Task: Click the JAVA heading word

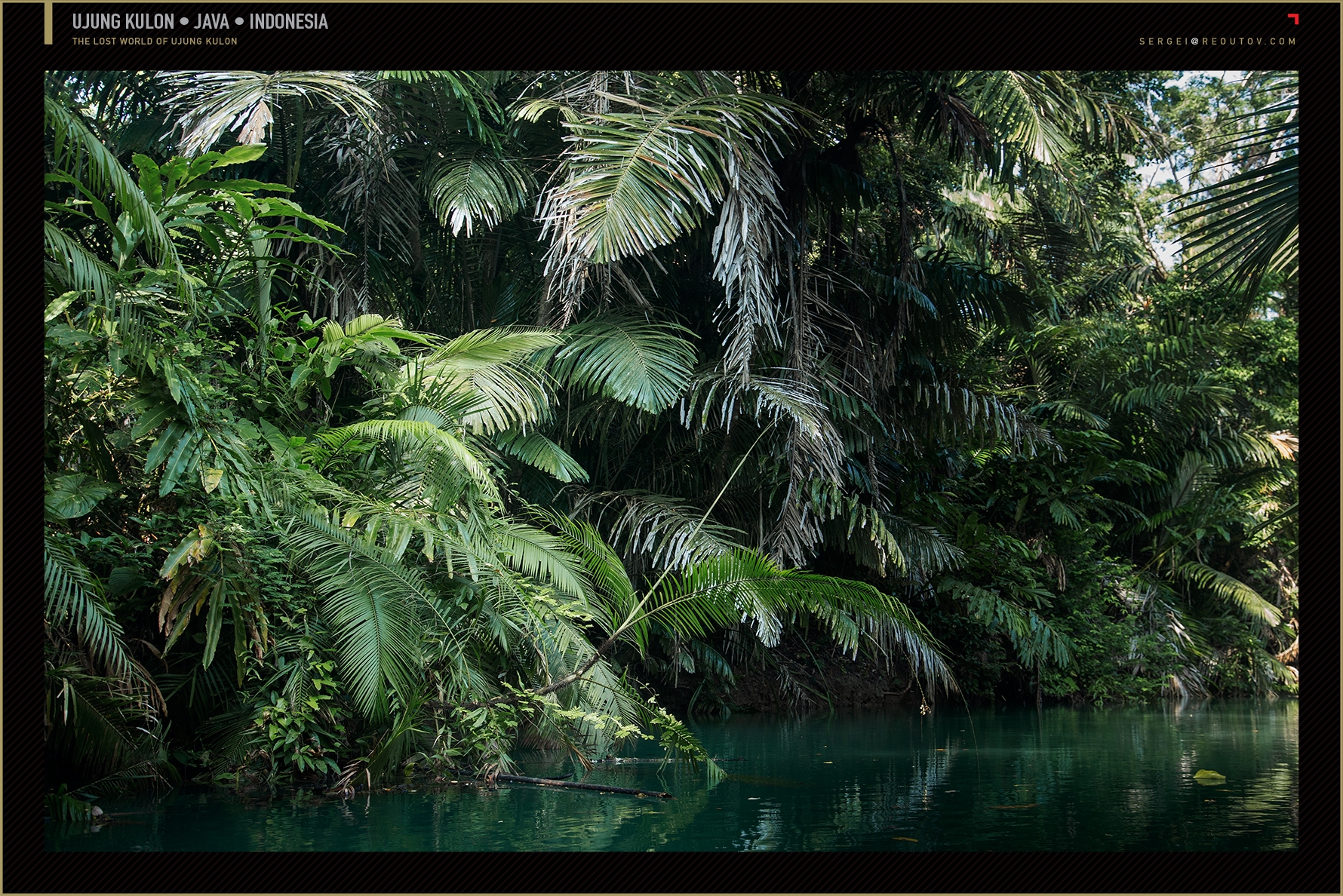Action: (211, 22)
